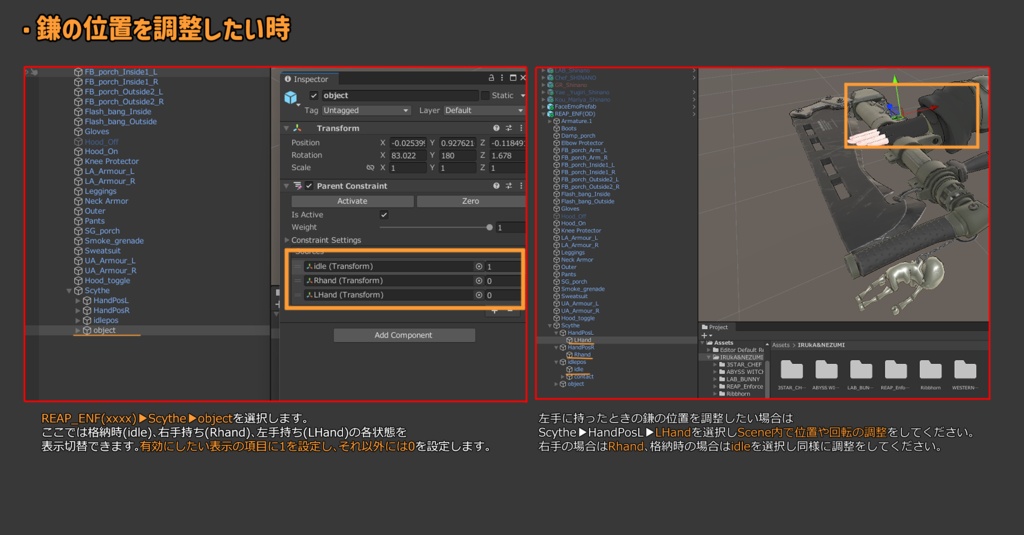Collapse Scythe in the hierarchy beside the Inspector
This screenshot has width=1024, height=535.
click(x=69, y=291)
